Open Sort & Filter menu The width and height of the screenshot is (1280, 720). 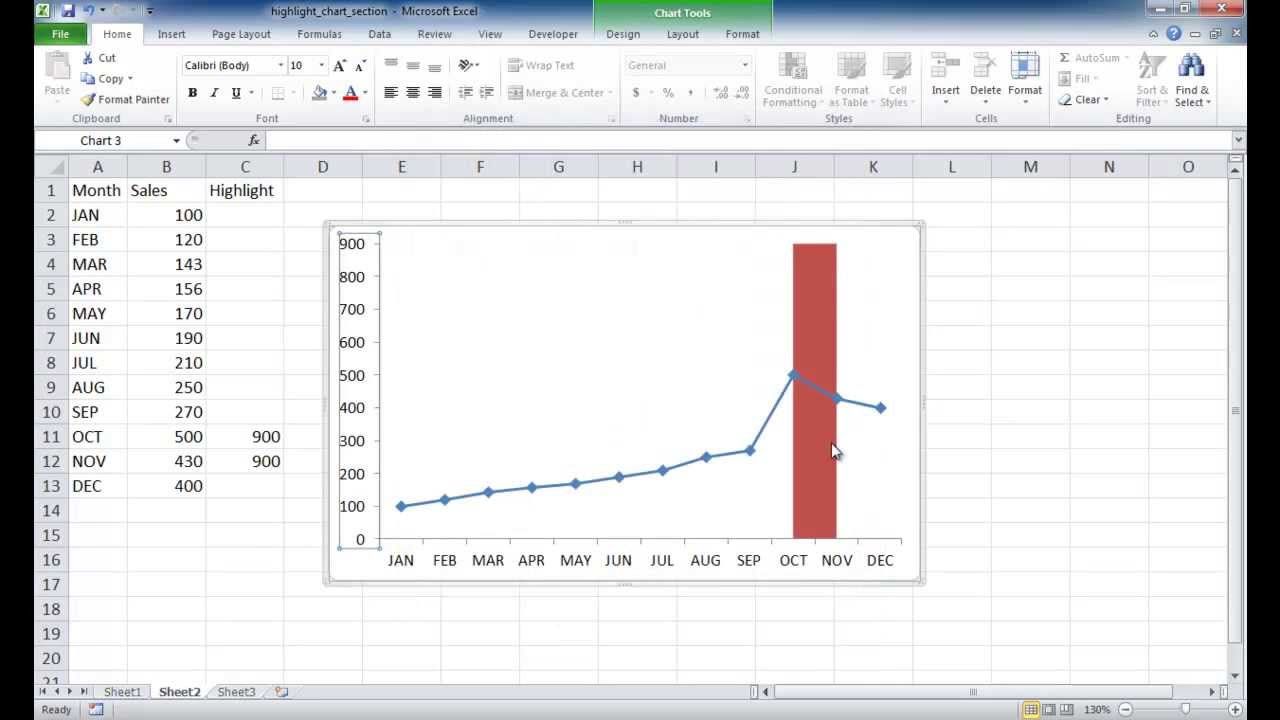point(1152,80)
